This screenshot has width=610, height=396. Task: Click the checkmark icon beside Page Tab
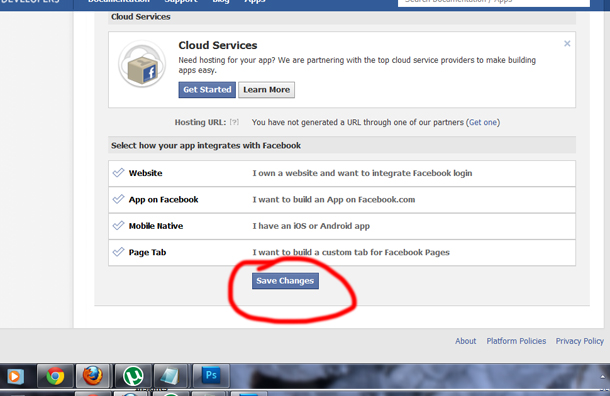118,252
